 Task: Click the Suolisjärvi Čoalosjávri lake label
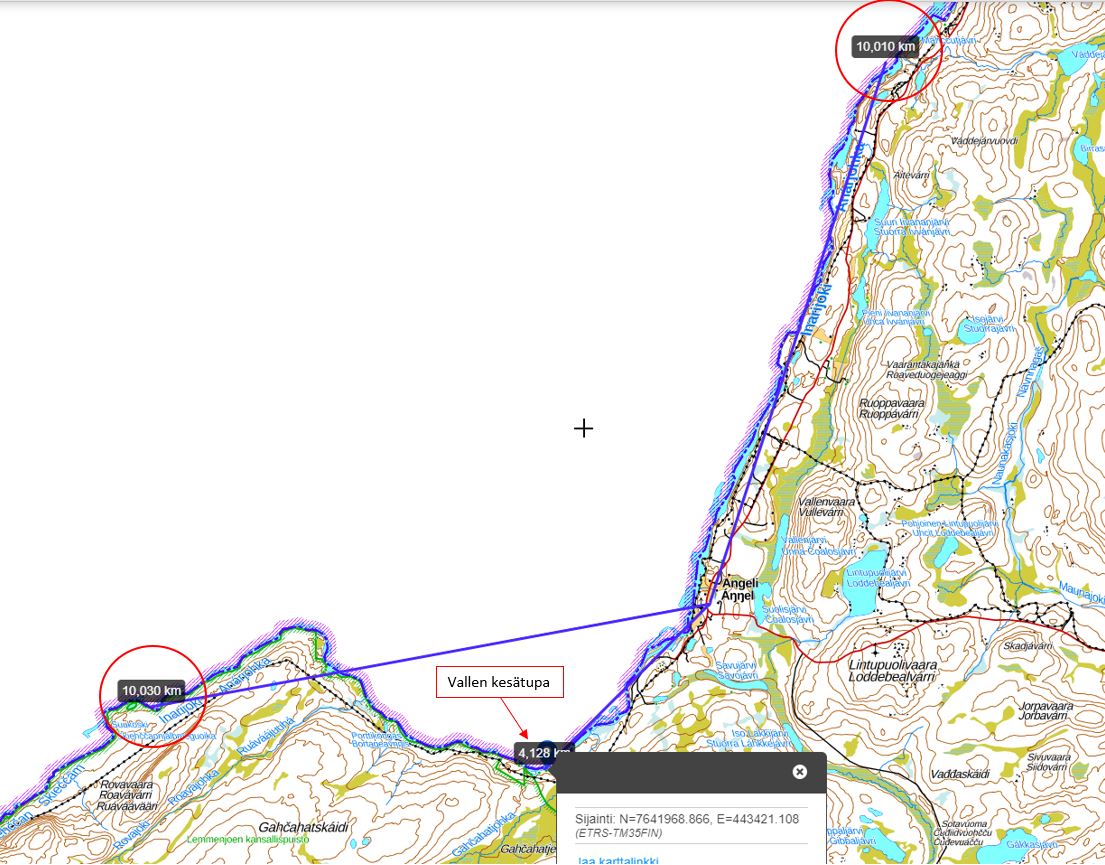click(x=789, y=614)
